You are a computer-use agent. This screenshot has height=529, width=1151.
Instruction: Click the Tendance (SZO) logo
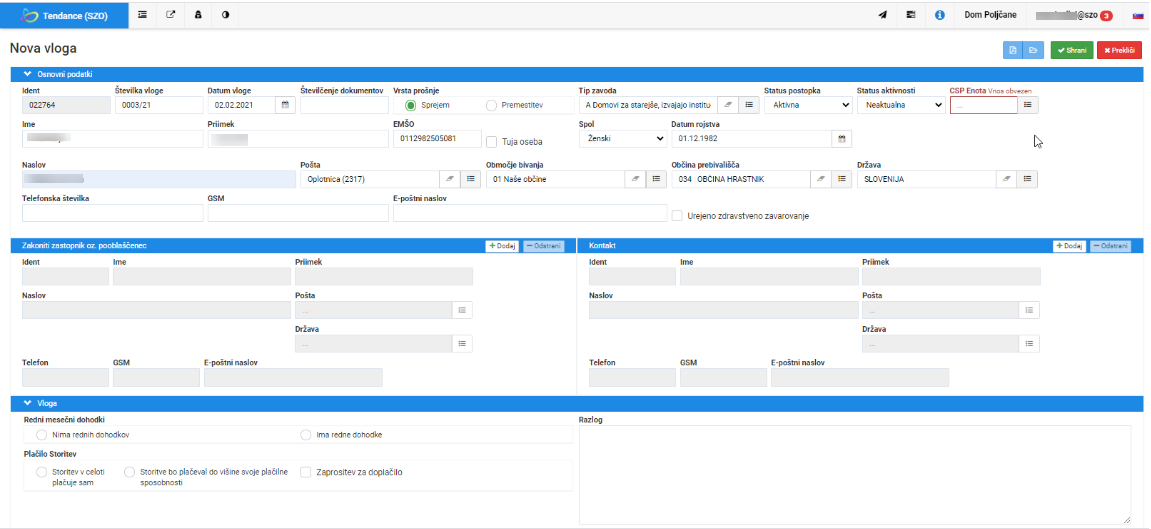65,15
